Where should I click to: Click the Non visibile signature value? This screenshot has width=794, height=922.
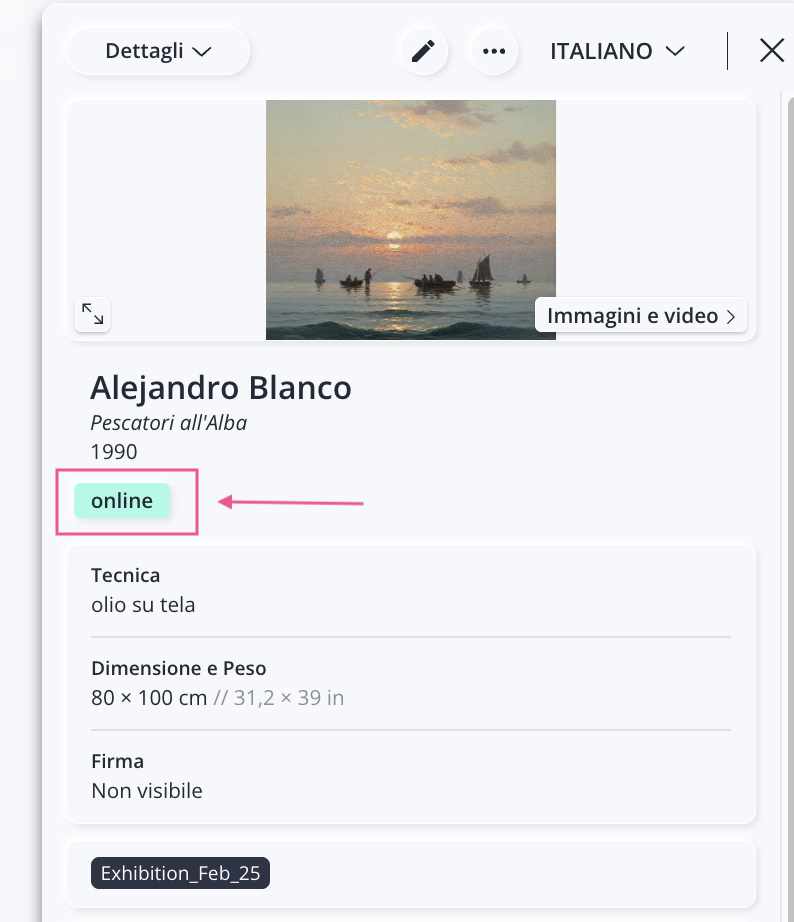coord(146,791)
